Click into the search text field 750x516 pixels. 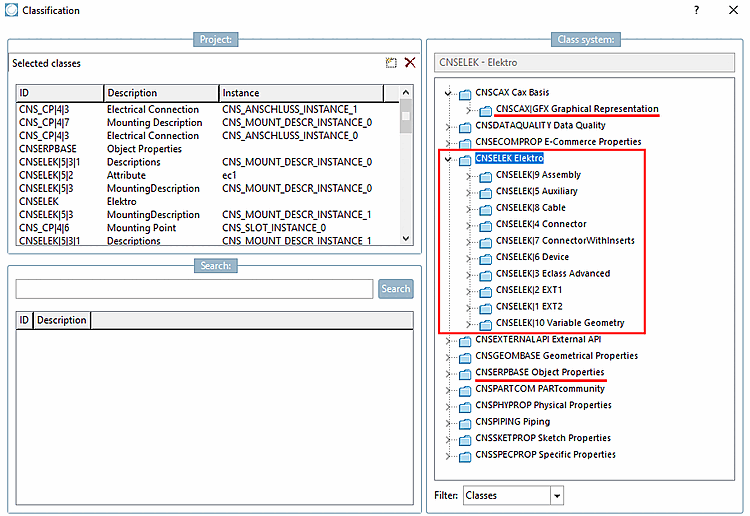coord(194,289)
